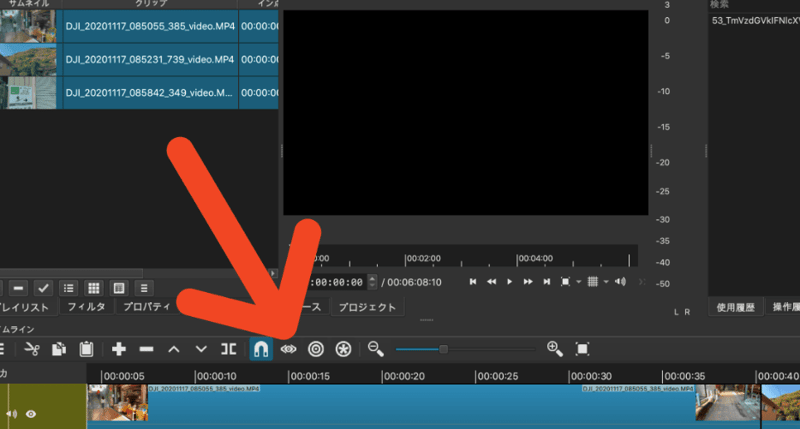
Task: Click the ripple target icon
Action: [316, 349]
